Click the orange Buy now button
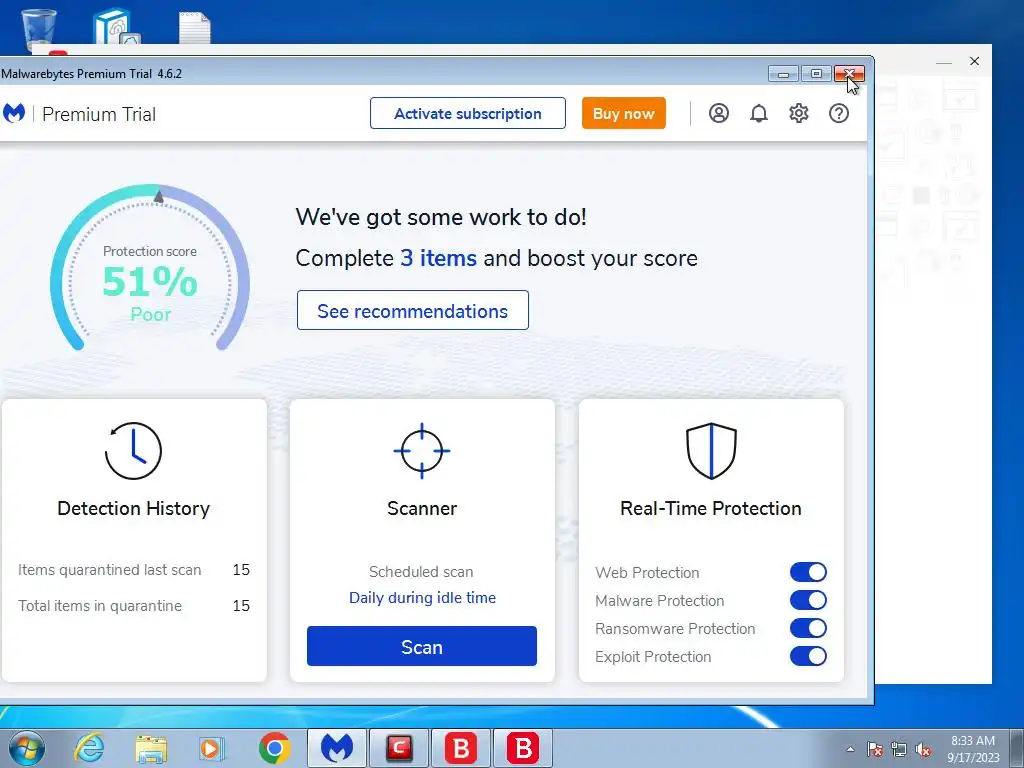The height and width of the screenshot is (768, 1024). pos(624,114)
